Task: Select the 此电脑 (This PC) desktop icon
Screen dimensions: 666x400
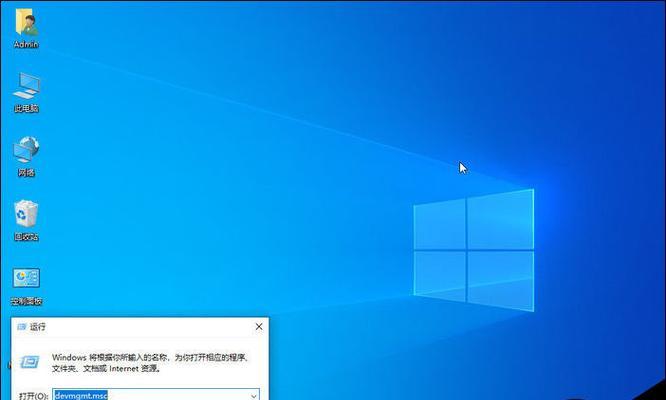Action: click(26, 86)
